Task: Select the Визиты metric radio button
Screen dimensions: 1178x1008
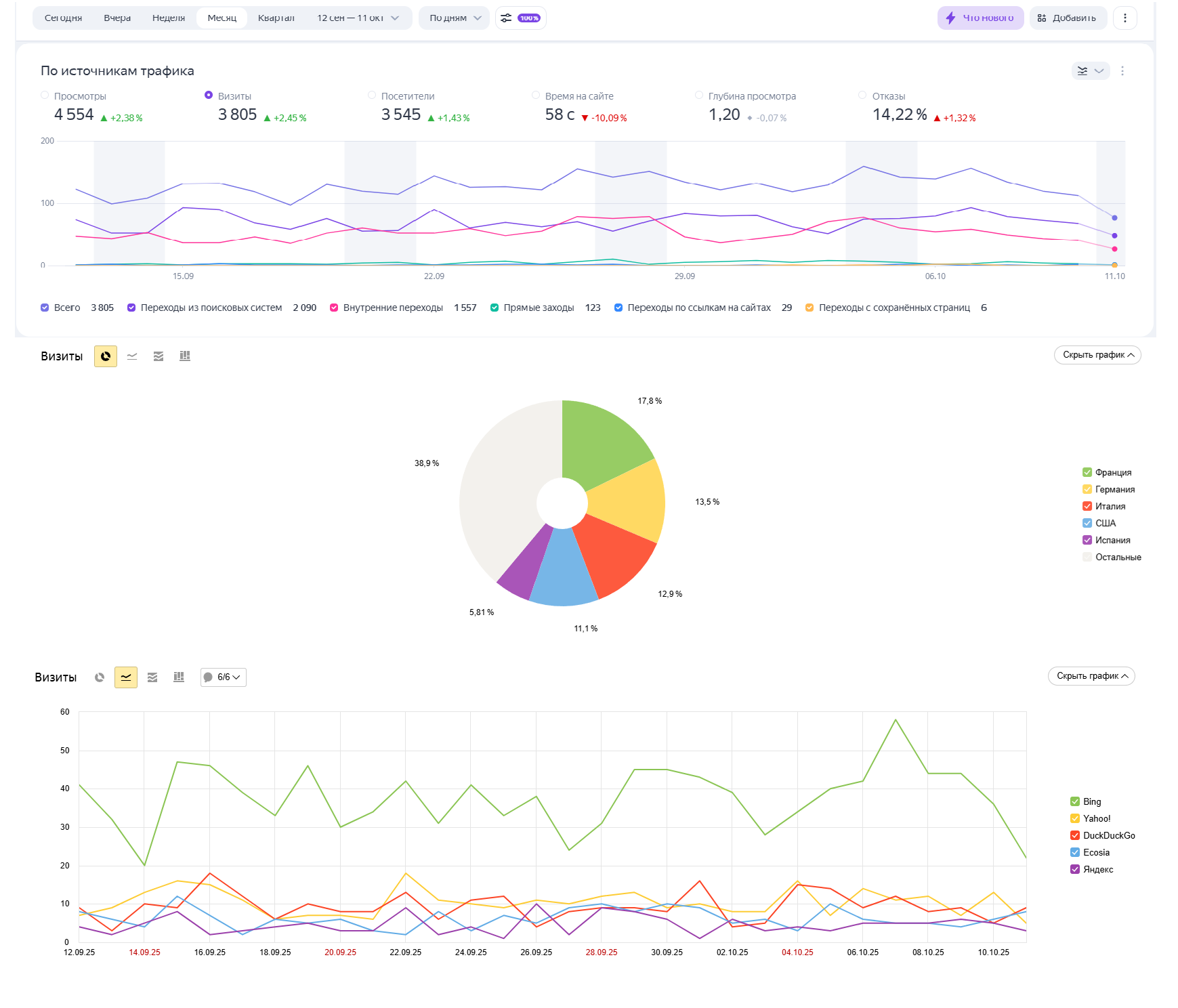Action: point(209,96)
